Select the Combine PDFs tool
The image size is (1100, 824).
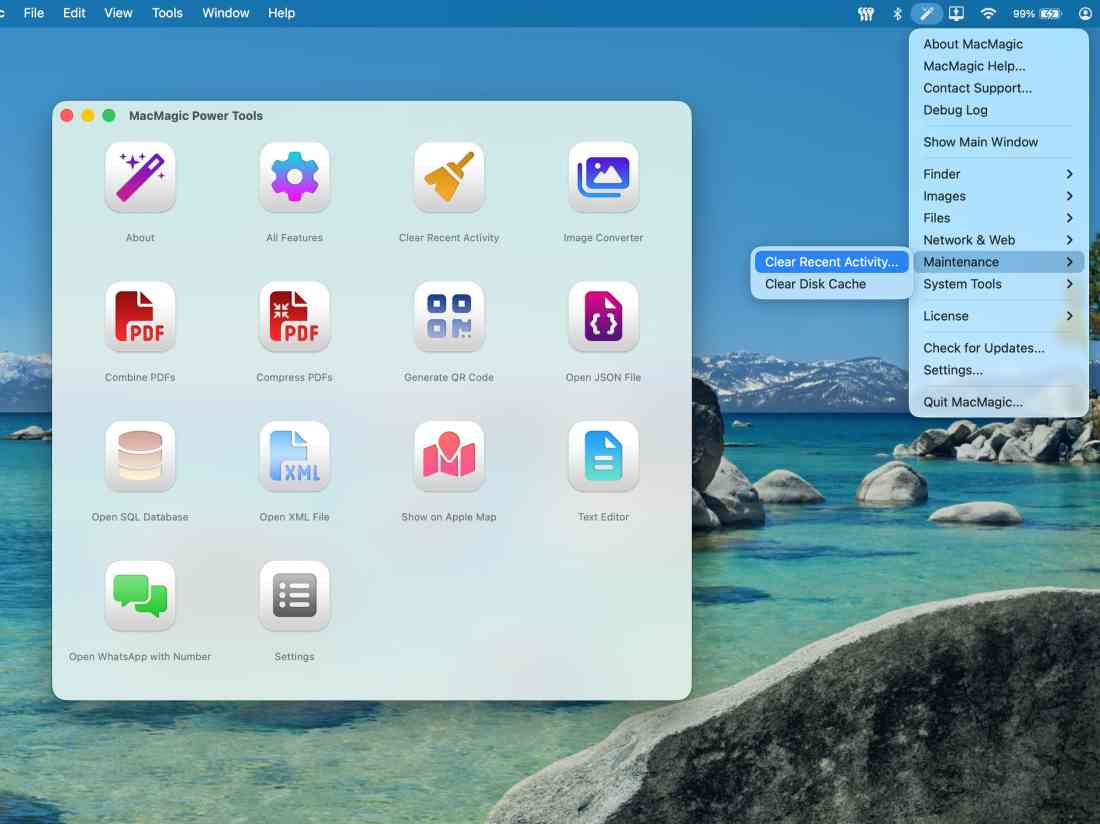140,317
